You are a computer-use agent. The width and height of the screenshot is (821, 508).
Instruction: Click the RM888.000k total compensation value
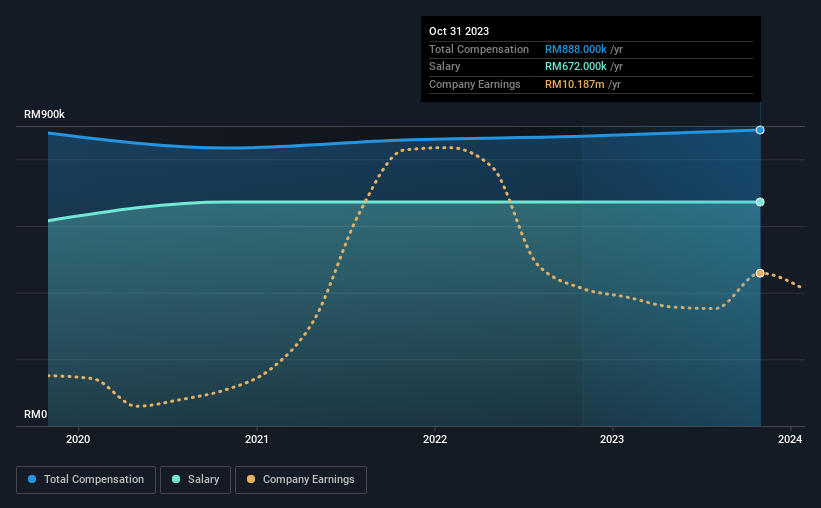tap(576, 49)
